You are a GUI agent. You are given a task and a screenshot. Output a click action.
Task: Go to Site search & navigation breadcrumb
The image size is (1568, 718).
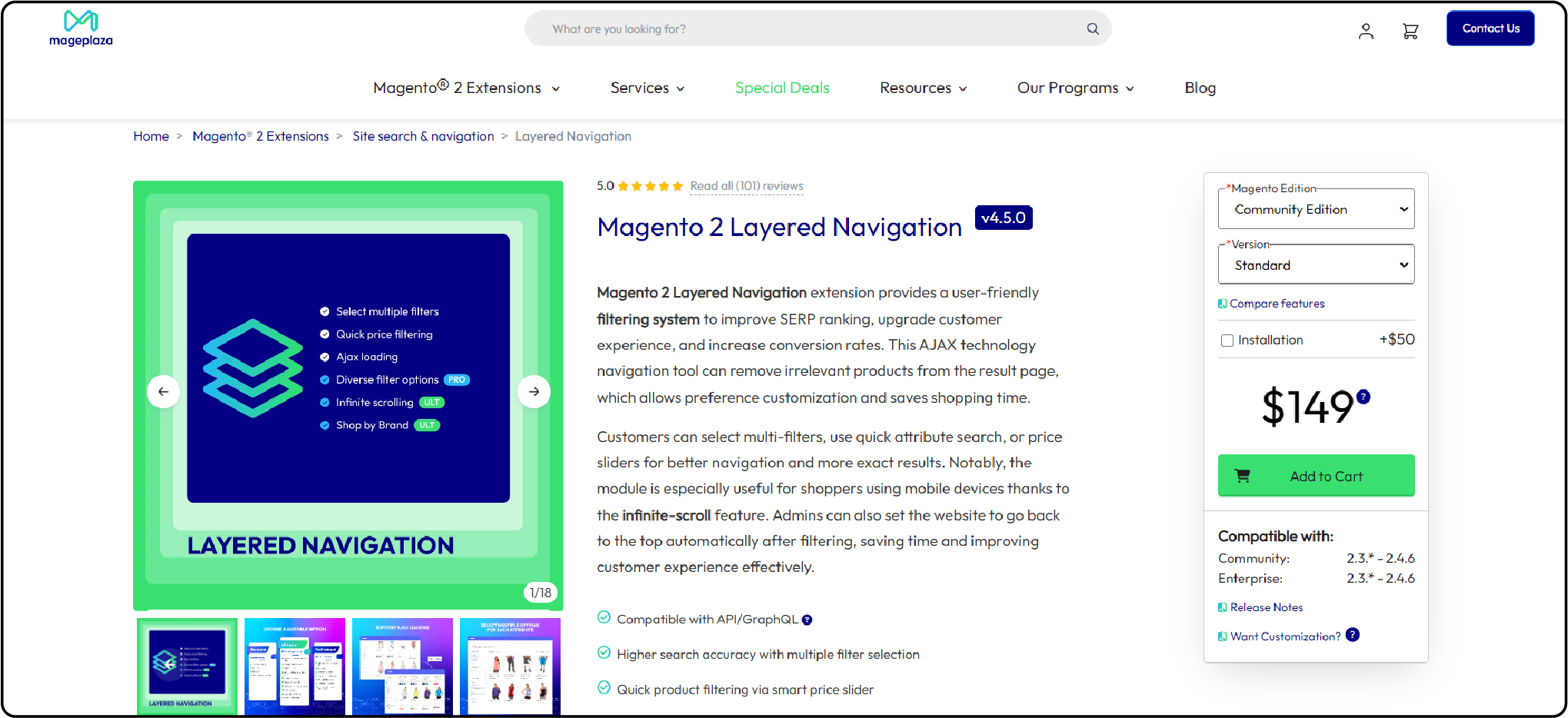pyautogui.click(x=424, y=136)
